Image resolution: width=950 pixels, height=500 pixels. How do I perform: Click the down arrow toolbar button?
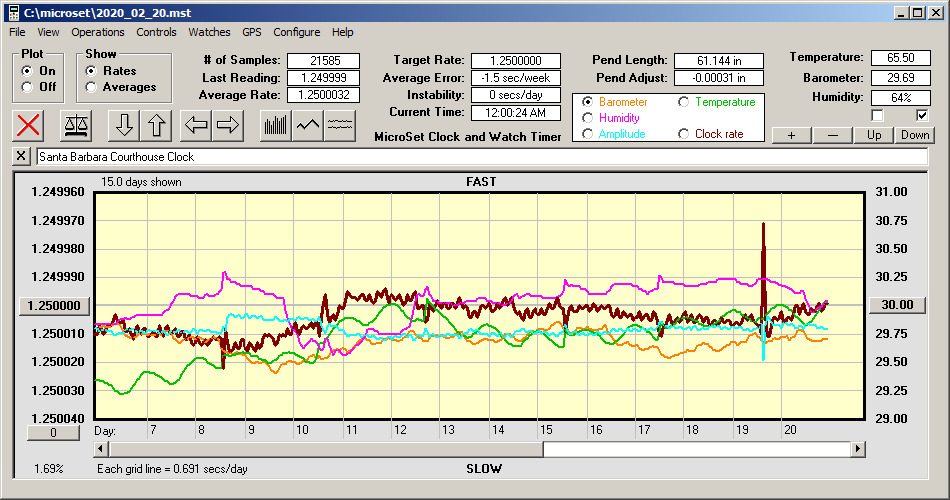(124, 125)
